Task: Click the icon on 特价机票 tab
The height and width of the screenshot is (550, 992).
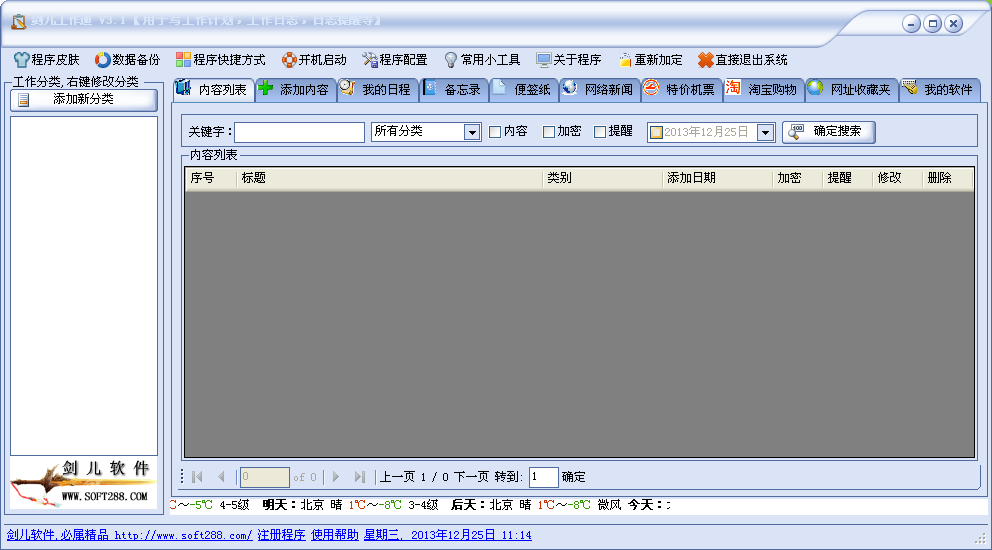Action: coord(651,88)
